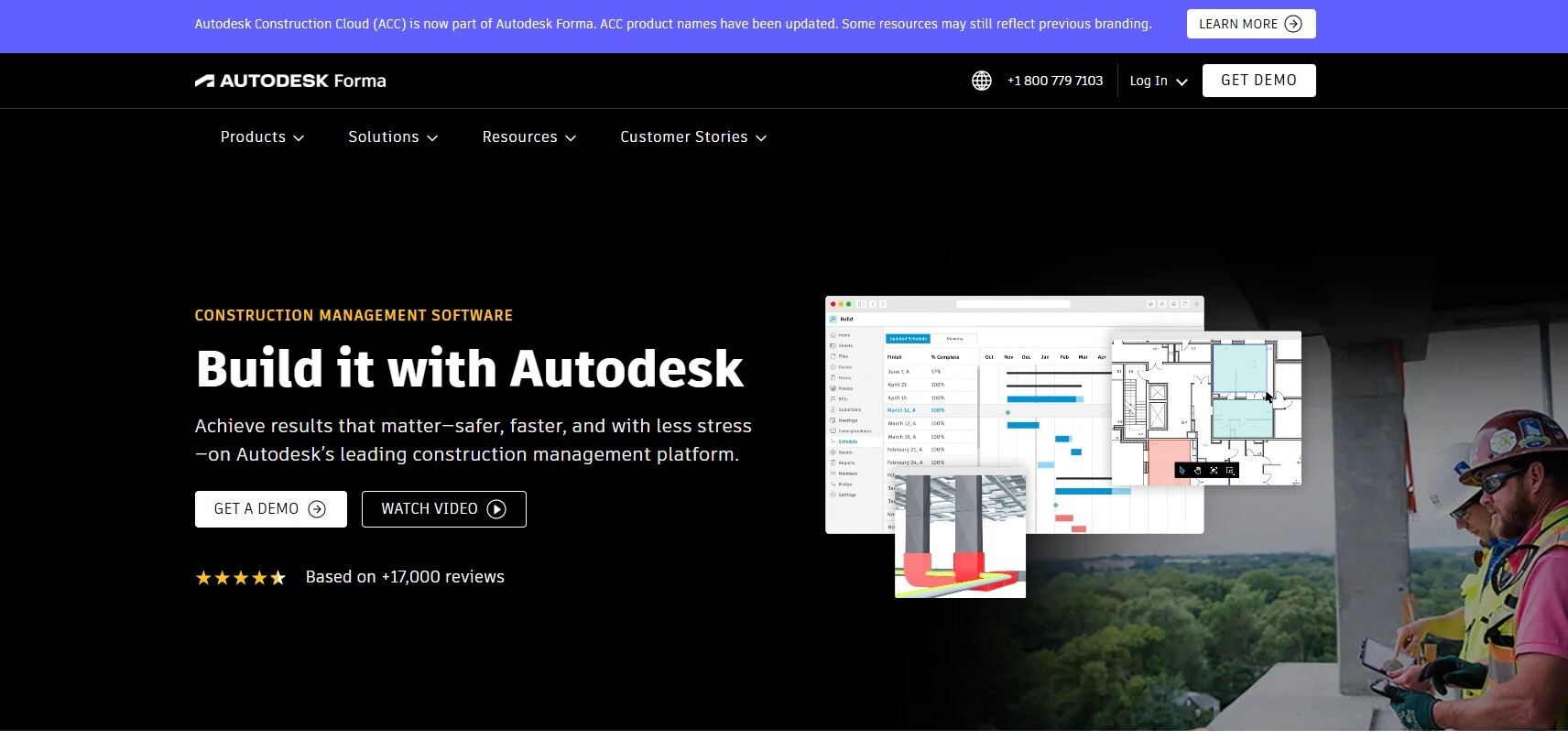
Task: Click the five-star rating icons
Action: (x=241, y=577)
